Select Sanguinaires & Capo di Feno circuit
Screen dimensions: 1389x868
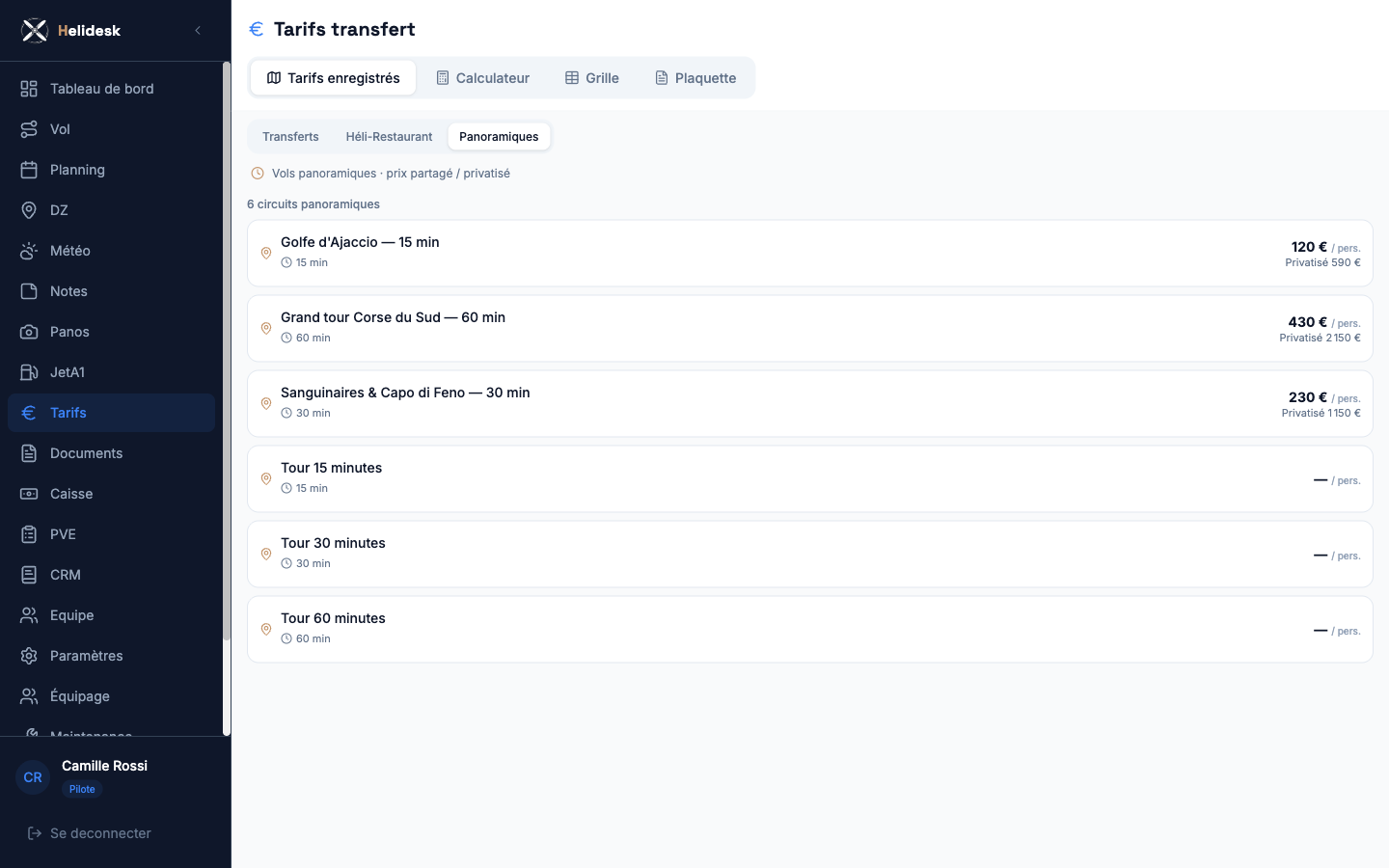(810, 404)
